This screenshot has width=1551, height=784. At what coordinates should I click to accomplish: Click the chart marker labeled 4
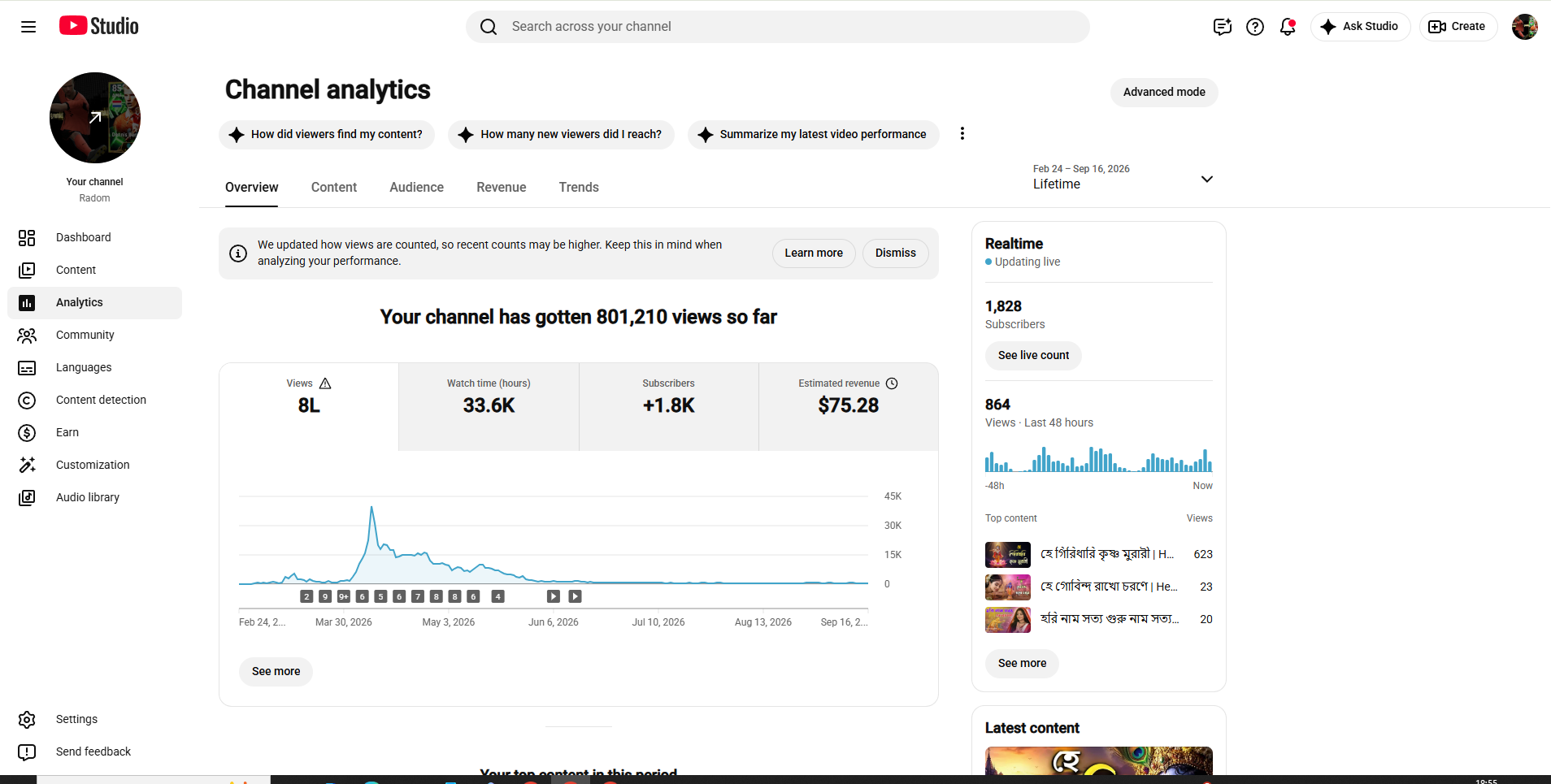tap(498, 596)
